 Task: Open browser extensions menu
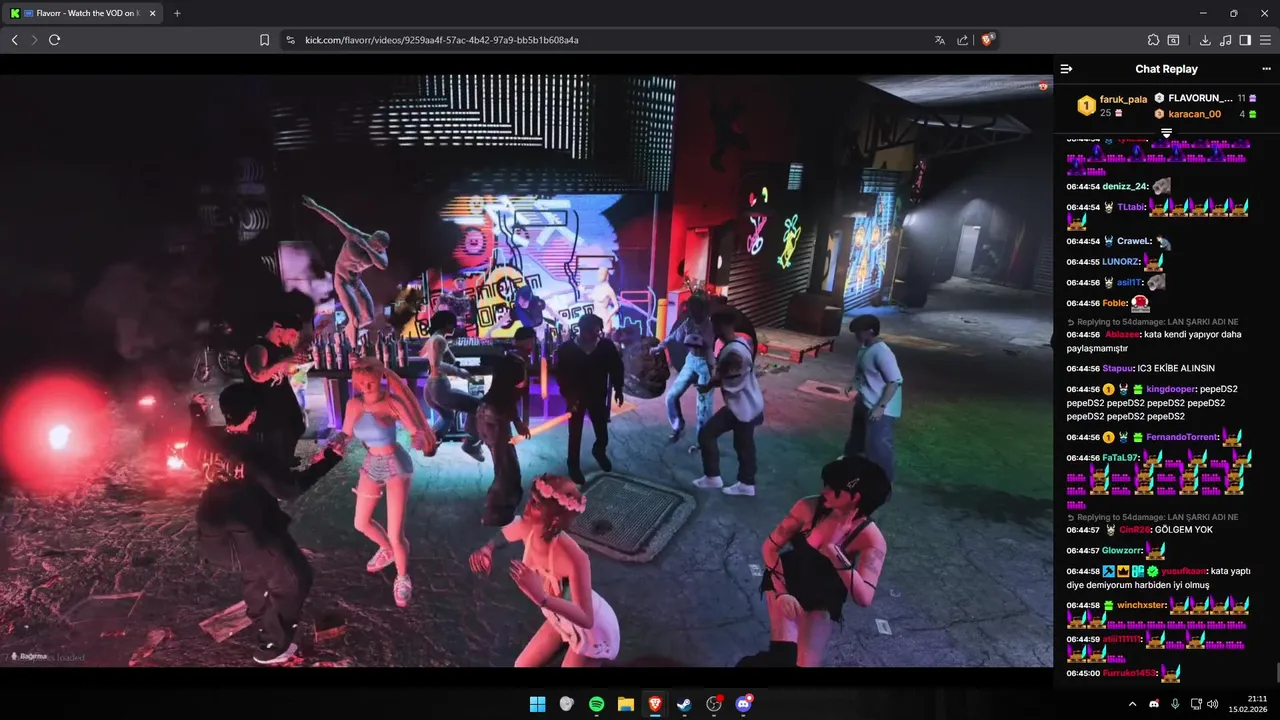(x=1154, y=40)
